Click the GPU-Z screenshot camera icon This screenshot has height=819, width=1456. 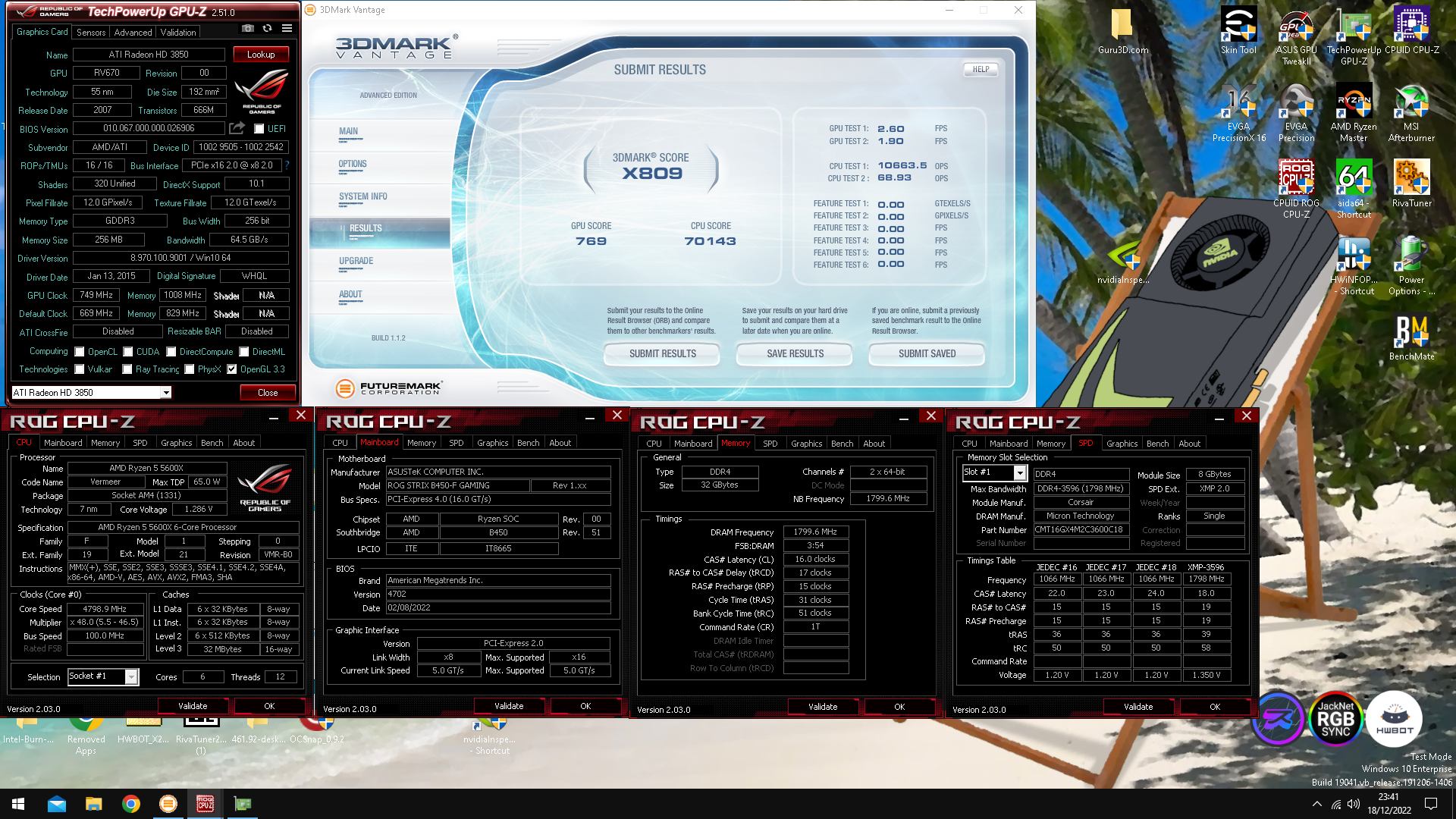click(248, 29)
